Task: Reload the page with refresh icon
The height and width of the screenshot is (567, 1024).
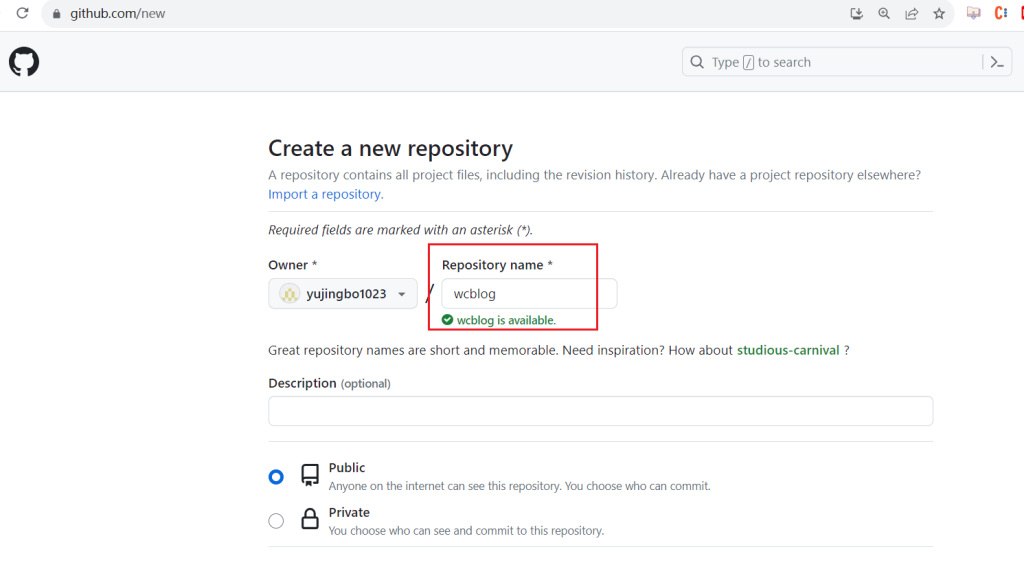Action: 22,13
